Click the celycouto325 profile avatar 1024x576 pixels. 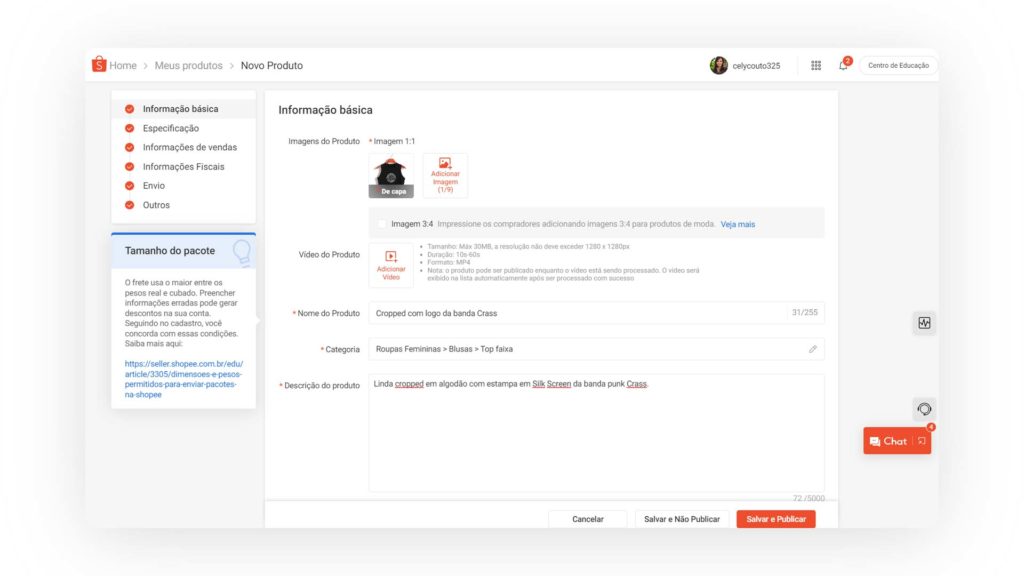(718, 66)
